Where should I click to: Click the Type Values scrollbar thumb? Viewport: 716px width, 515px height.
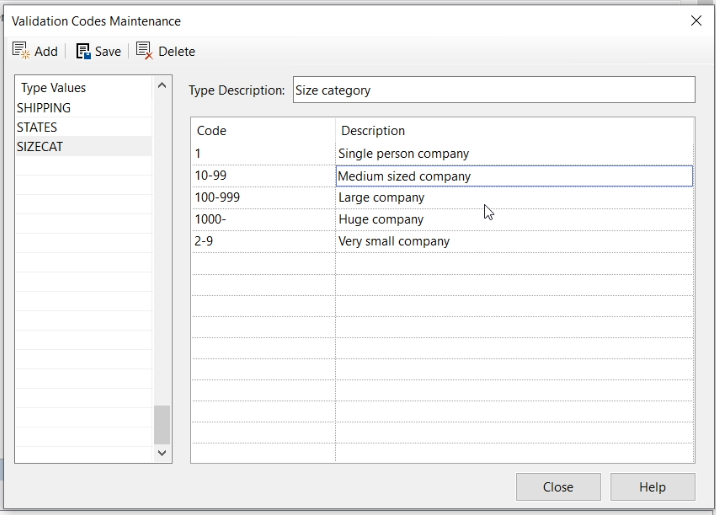[162, 424]
